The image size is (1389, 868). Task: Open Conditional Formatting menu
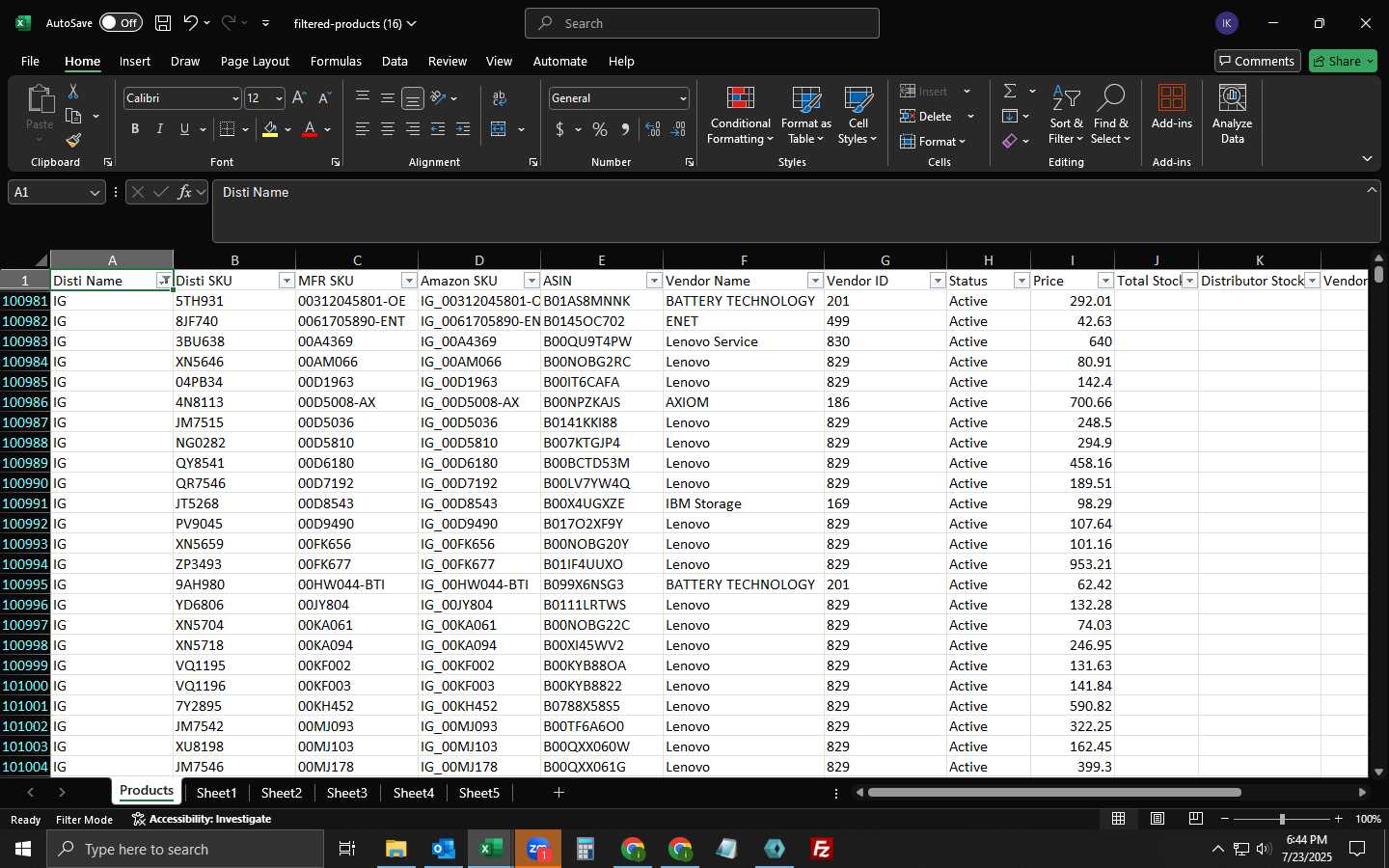[740, 116]
